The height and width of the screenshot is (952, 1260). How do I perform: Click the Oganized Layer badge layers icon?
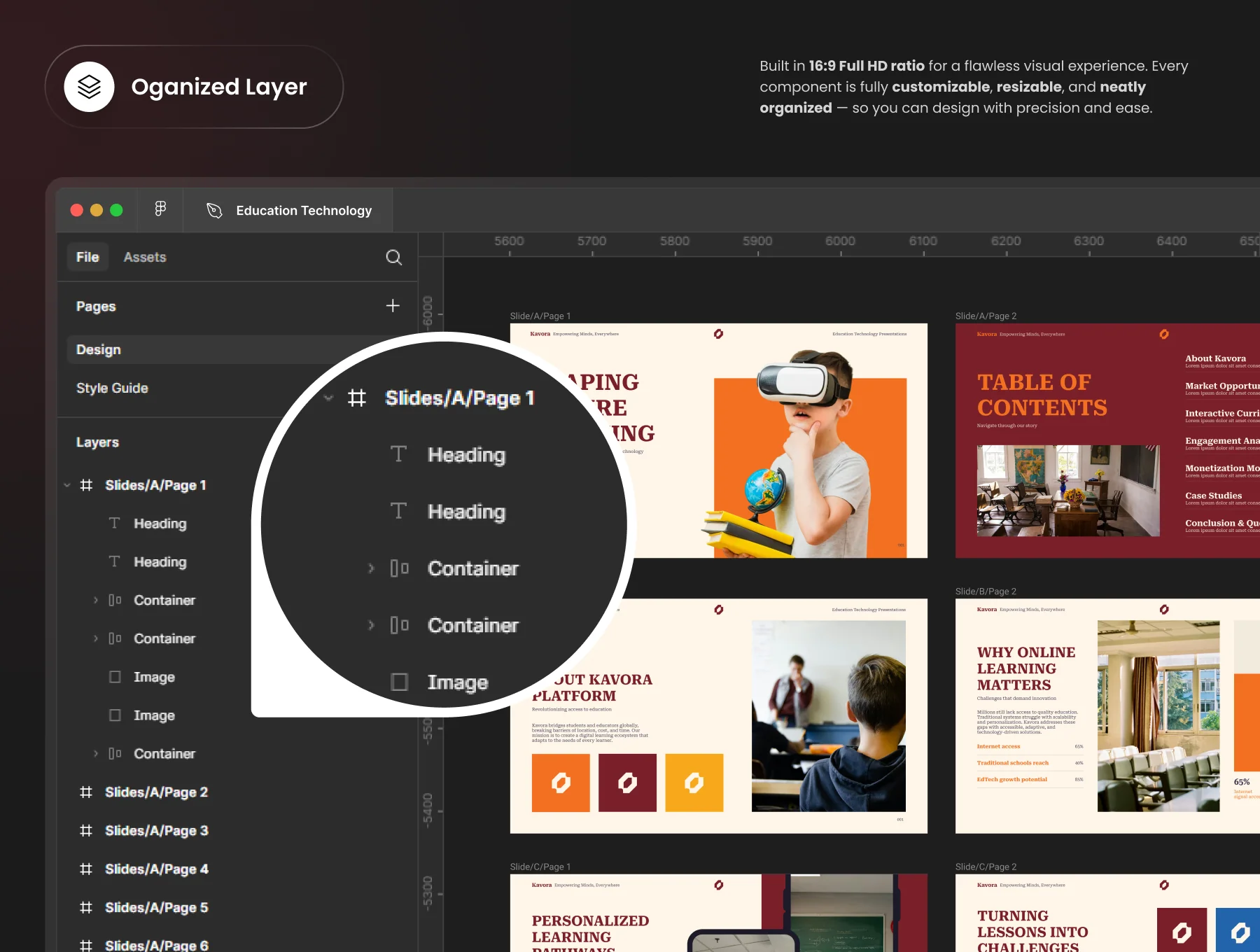click(89, 87)
